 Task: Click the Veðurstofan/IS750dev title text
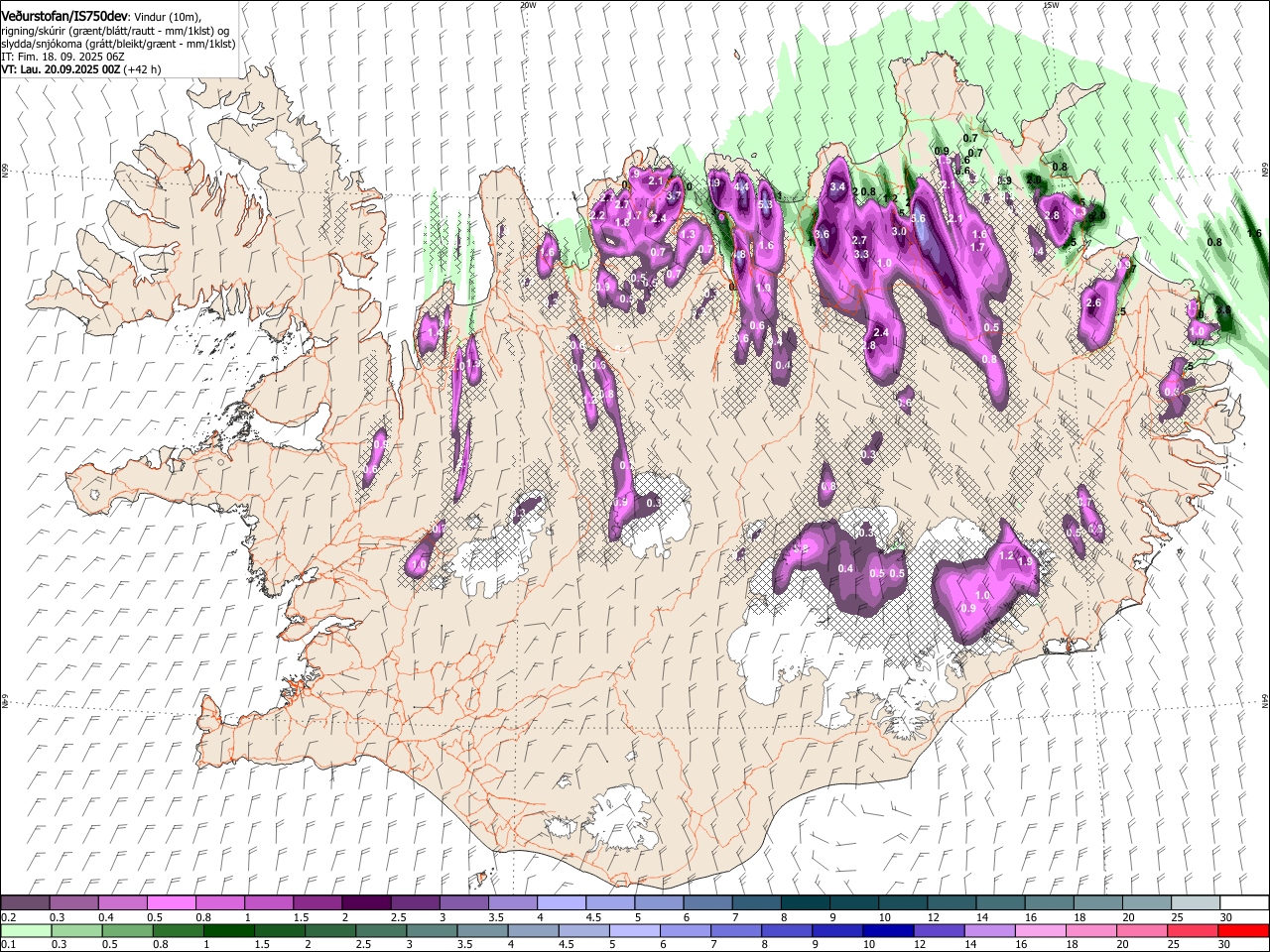pyautogui.click(x=64, y=16)
